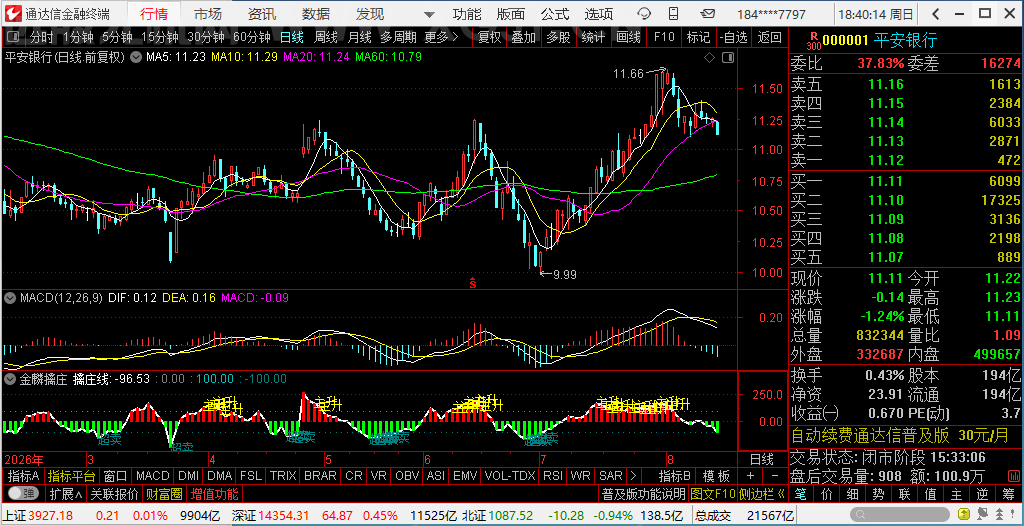Toggle the 弹 switch at bottom left
This screenshot has height=526, width=1024.
pos(23,493)
